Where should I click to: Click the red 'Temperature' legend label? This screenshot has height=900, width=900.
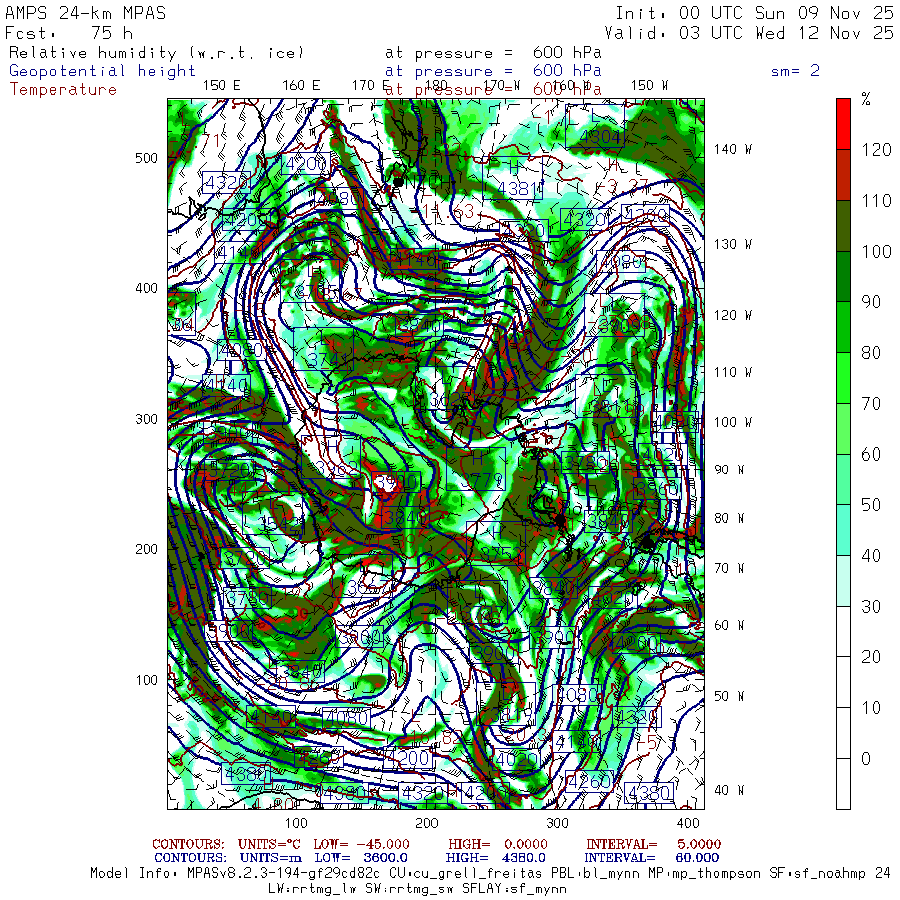(63, 89)
